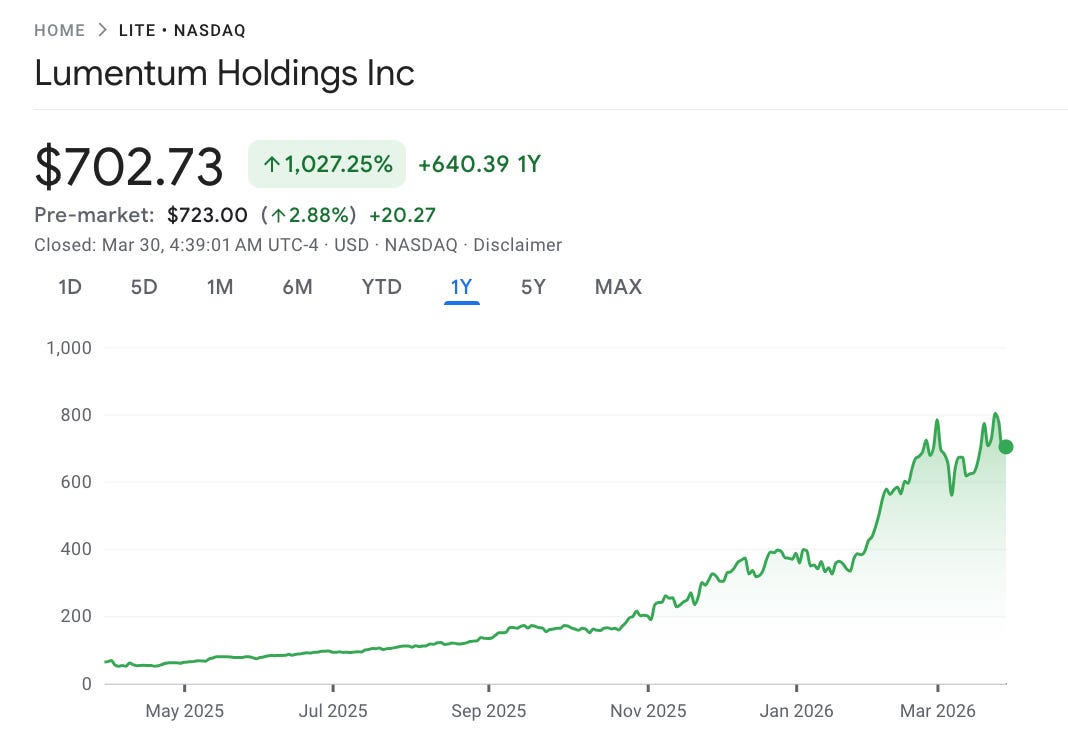Click the 800 y-axis label

click(x=76, y=415)
